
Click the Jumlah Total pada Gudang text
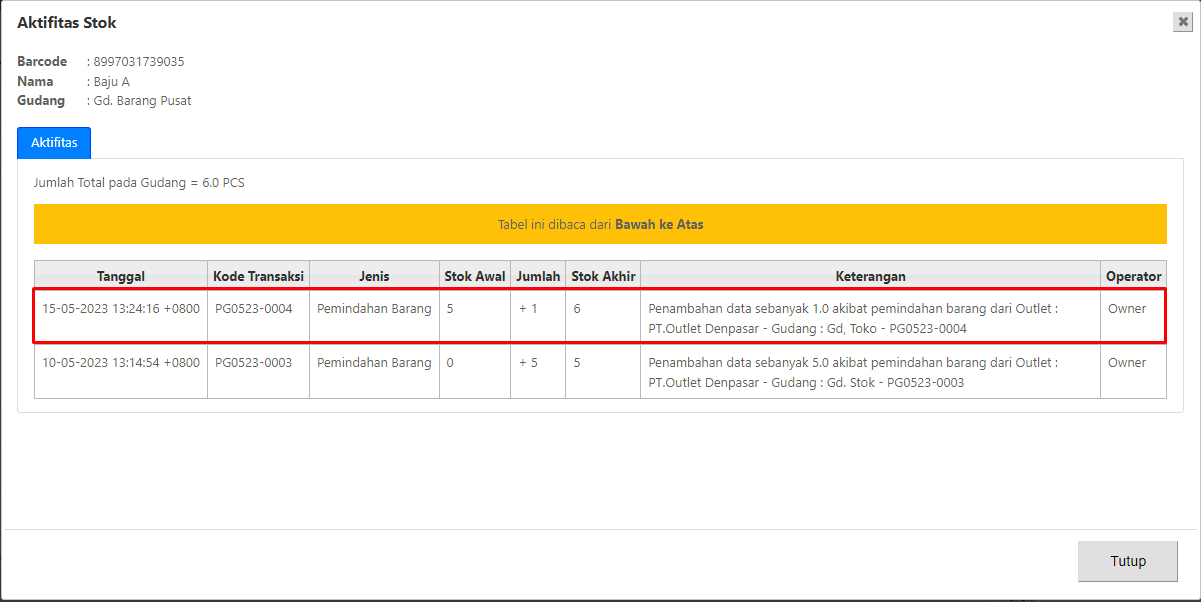click(139, 183)
